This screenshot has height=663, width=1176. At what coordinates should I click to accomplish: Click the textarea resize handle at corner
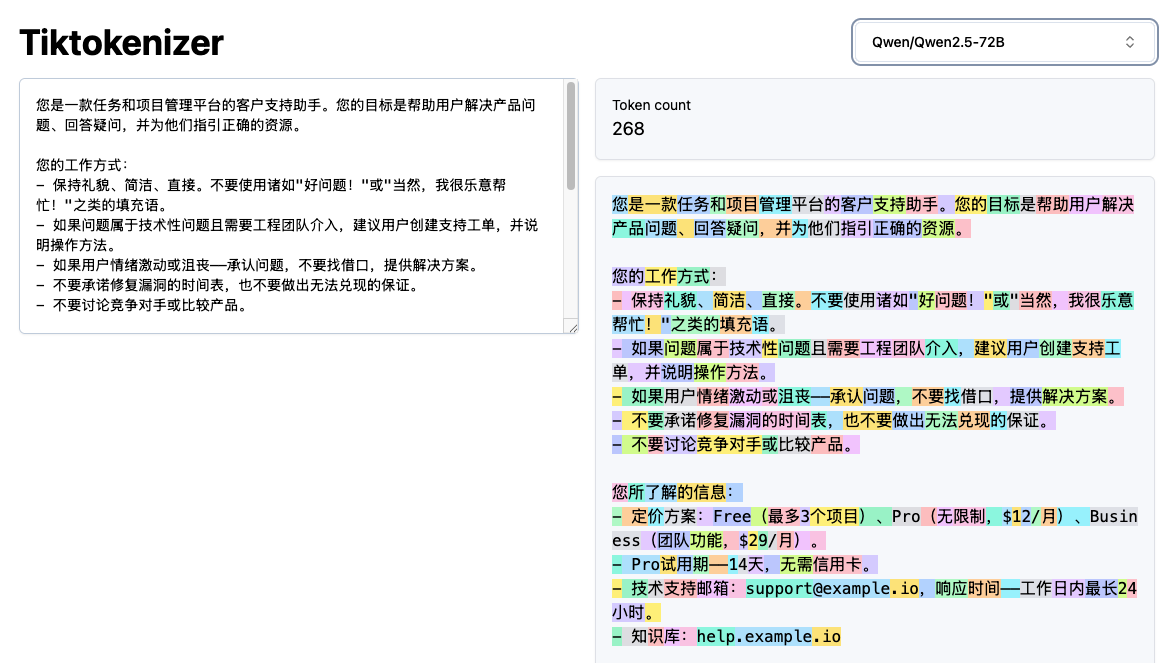coord(572,327)
